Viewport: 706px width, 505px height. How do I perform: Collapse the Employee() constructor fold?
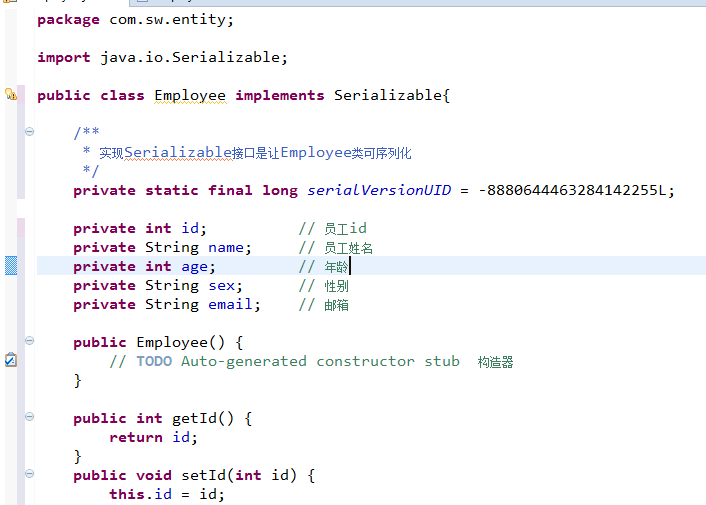tap(29, 340)
